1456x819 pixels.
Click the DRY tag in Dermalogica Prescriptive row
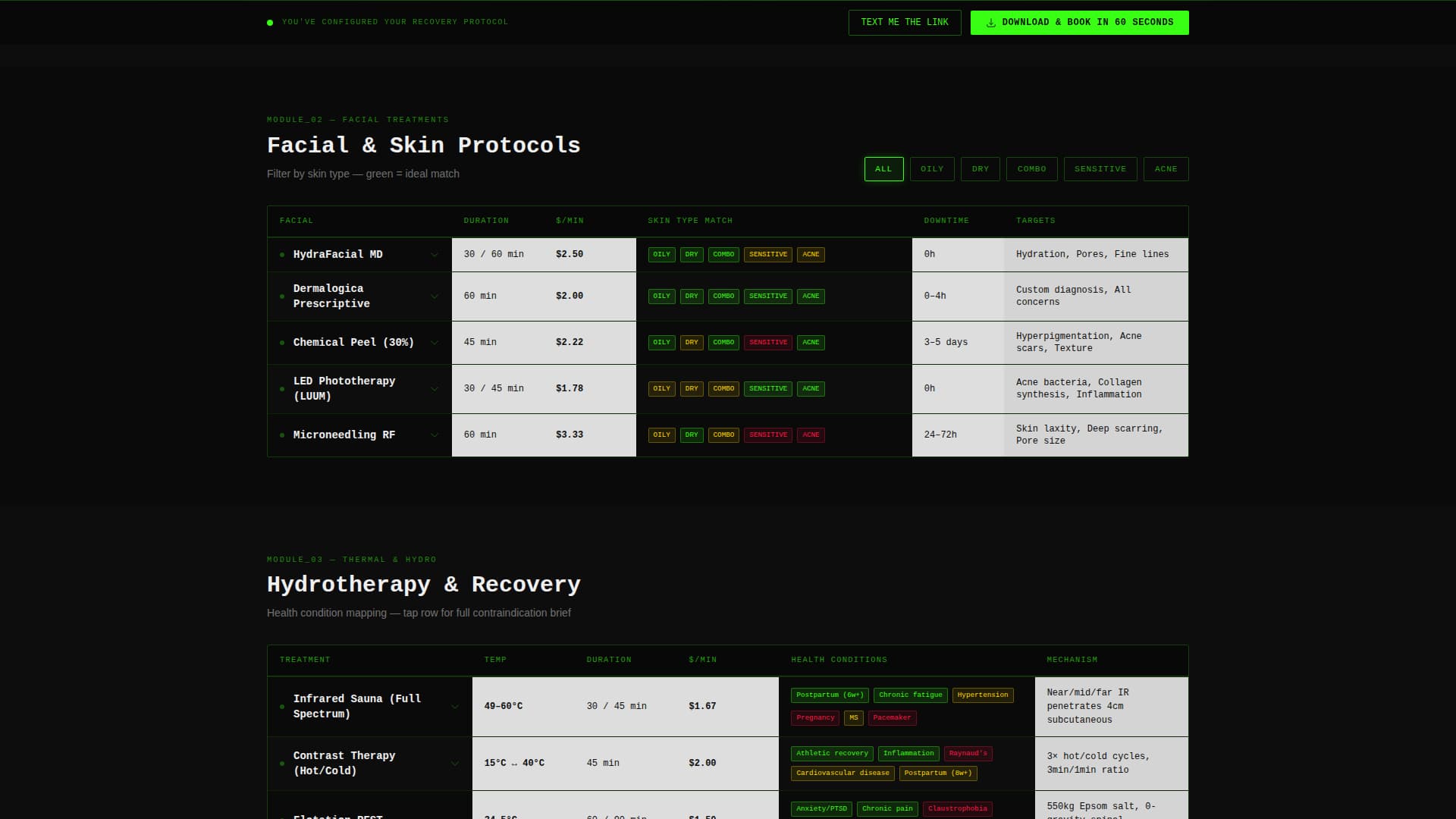(x=692, y=297)
